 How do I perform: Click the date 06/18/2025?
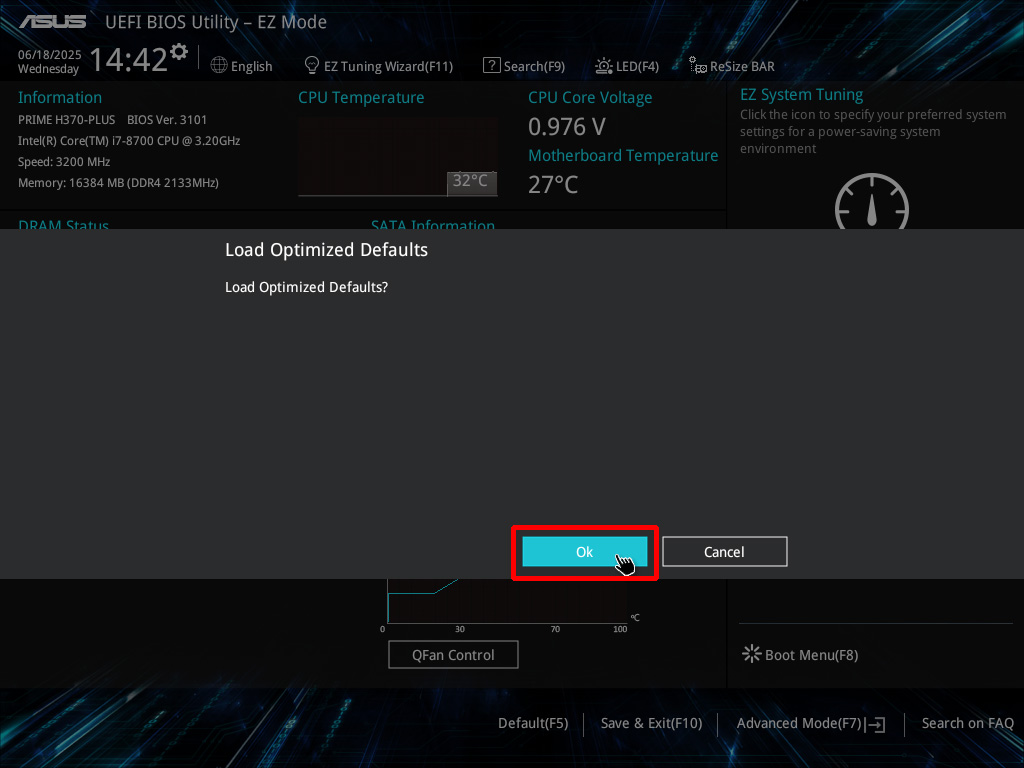tap(50, 54)
